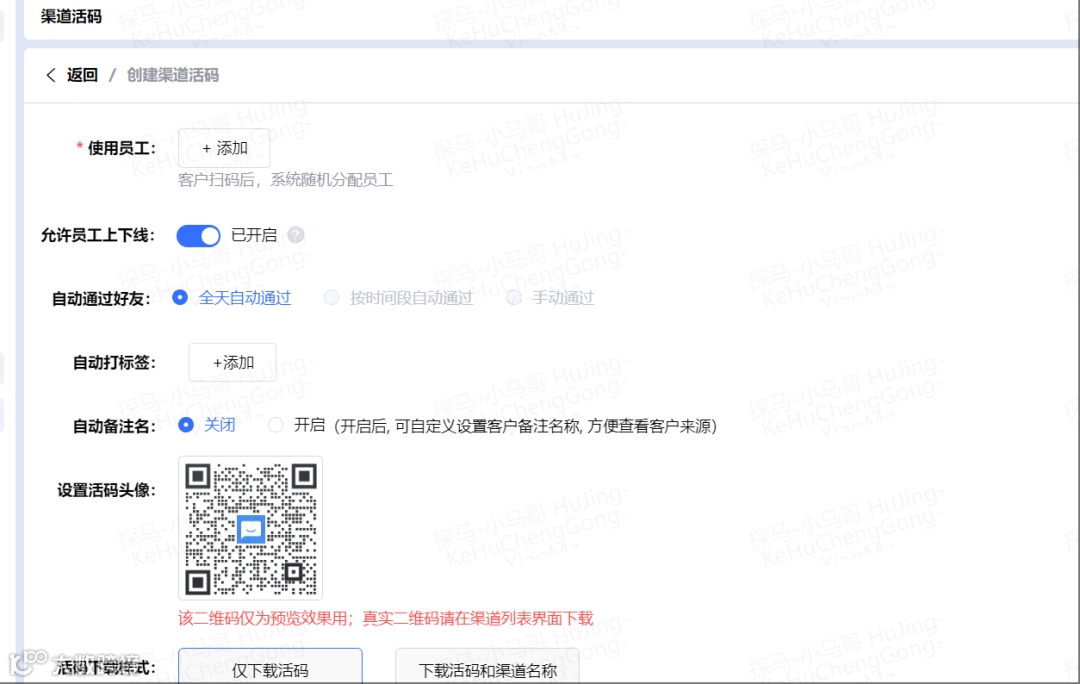Click the 渠道活码 page title
Viewport: 1080px width, 684px height.
click(71, 17)
